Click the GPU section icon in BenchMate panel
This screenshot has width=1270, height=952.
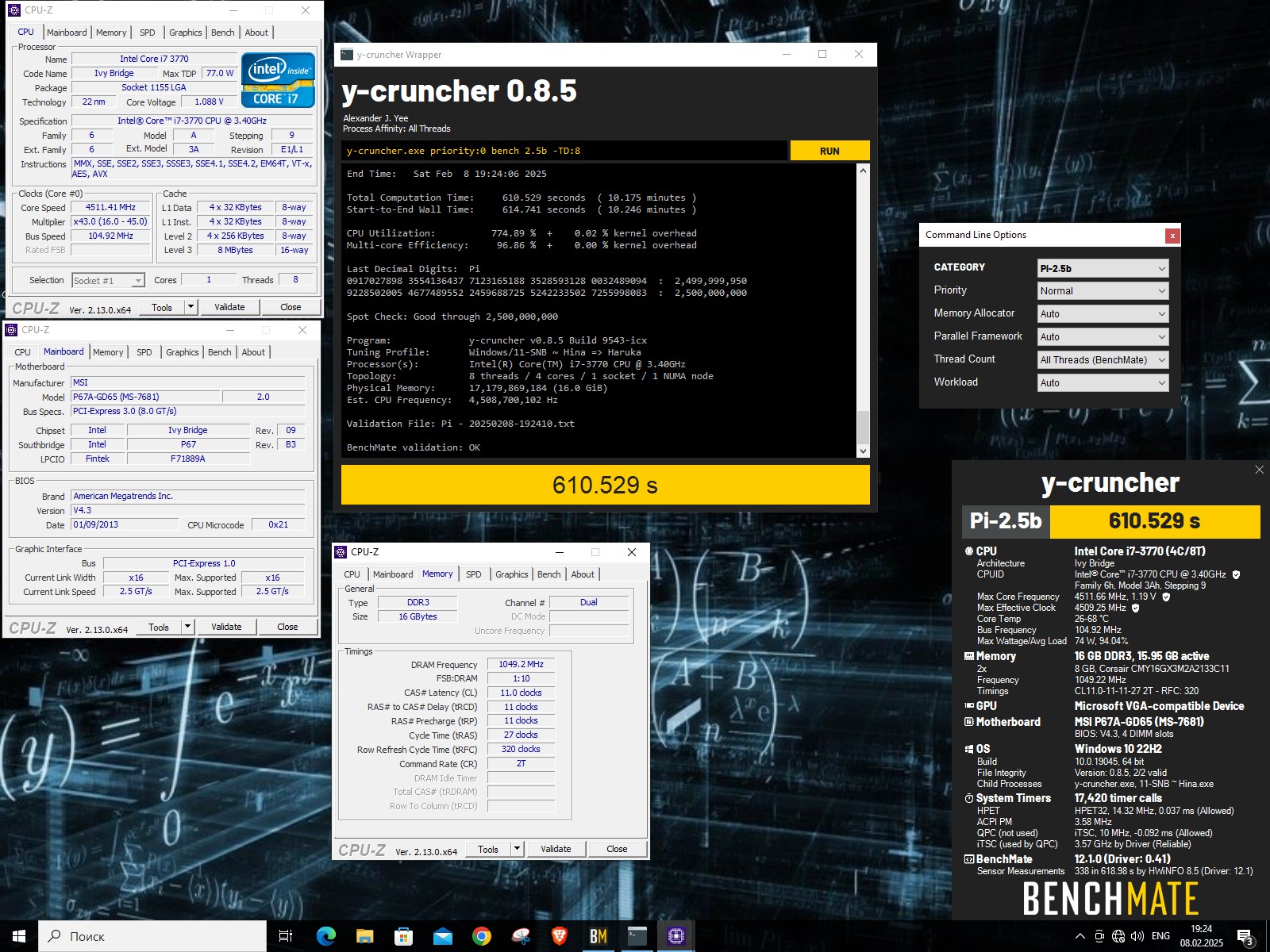[x=968, y=705]
